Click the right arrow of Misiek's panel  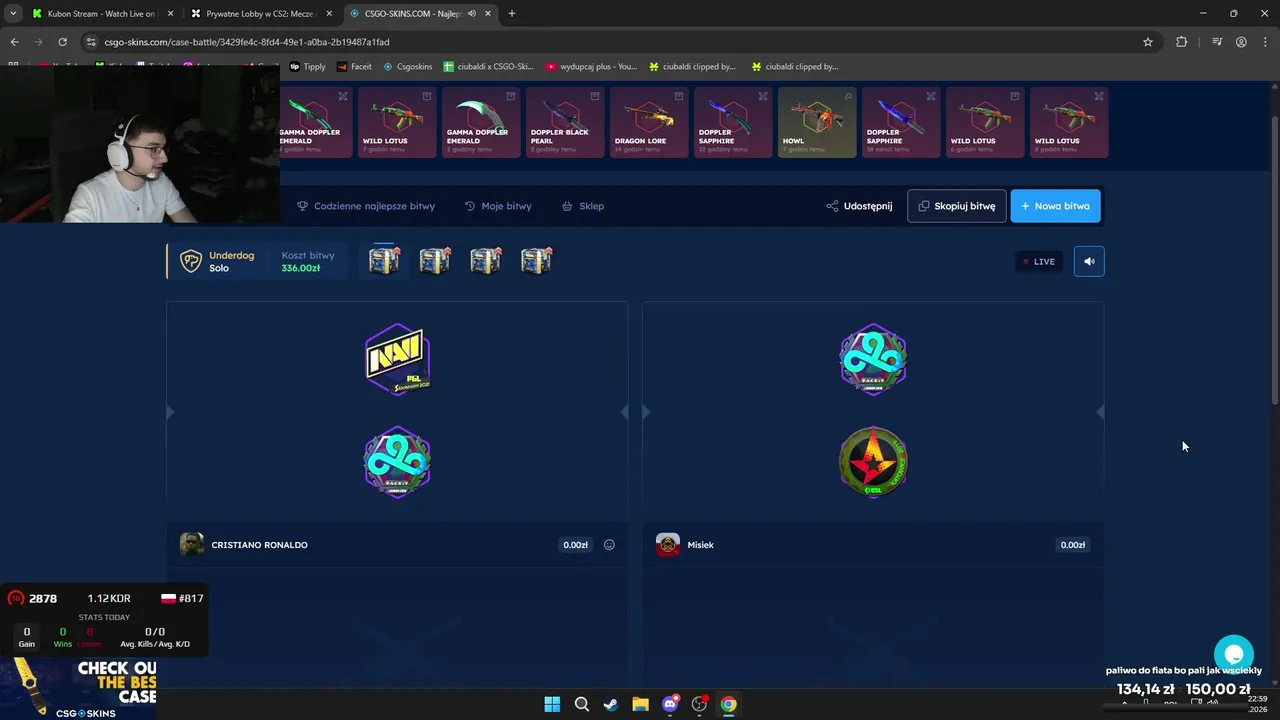pyautogui.click(x=1100, y=411)
